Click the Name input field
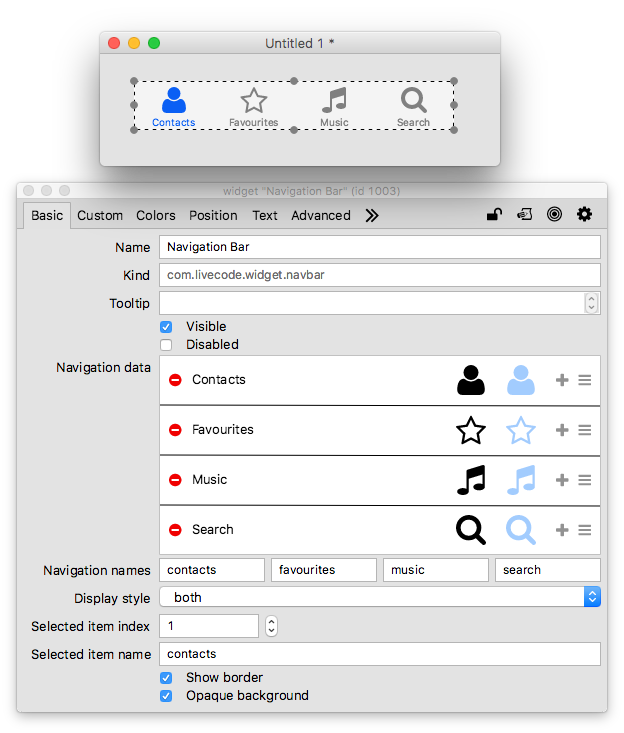Viewport: 624px width, 733px height. click(x=380, y=247)
